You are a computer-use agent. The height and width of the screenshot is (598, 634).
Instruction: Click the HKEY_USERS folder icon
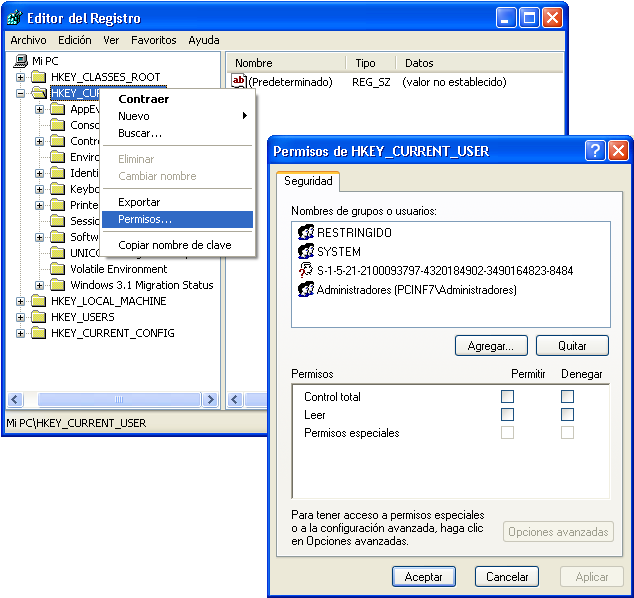coord(39,317)
